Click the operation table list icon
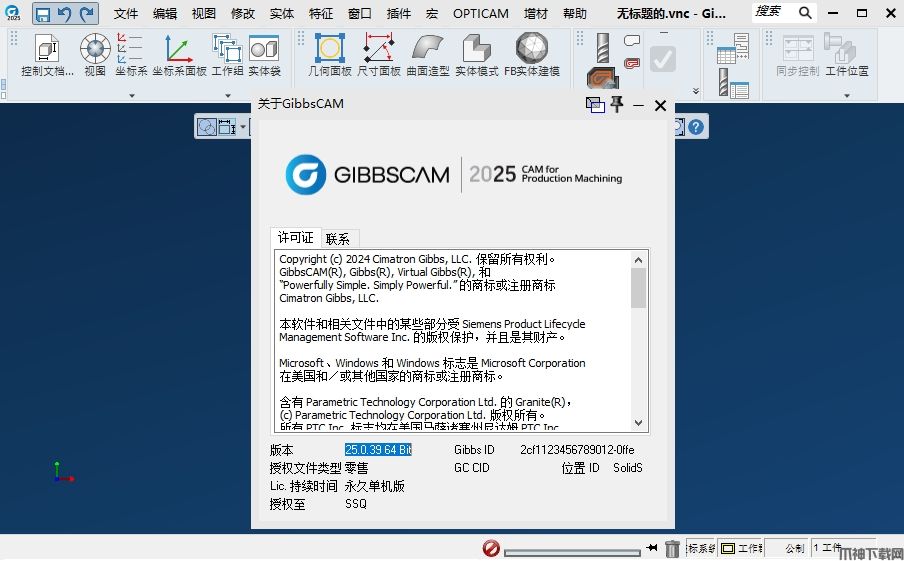 click(x=733, y=48)
